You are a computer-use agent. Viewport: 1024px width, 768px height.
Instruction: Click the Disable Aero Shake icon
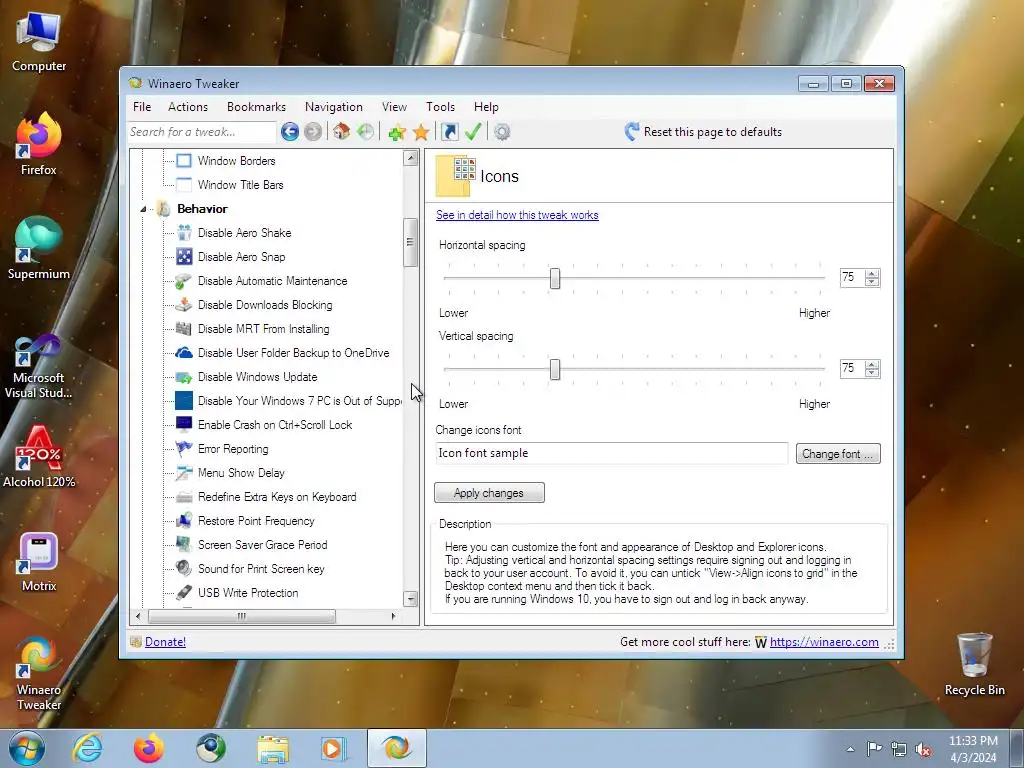coord(184,233)
